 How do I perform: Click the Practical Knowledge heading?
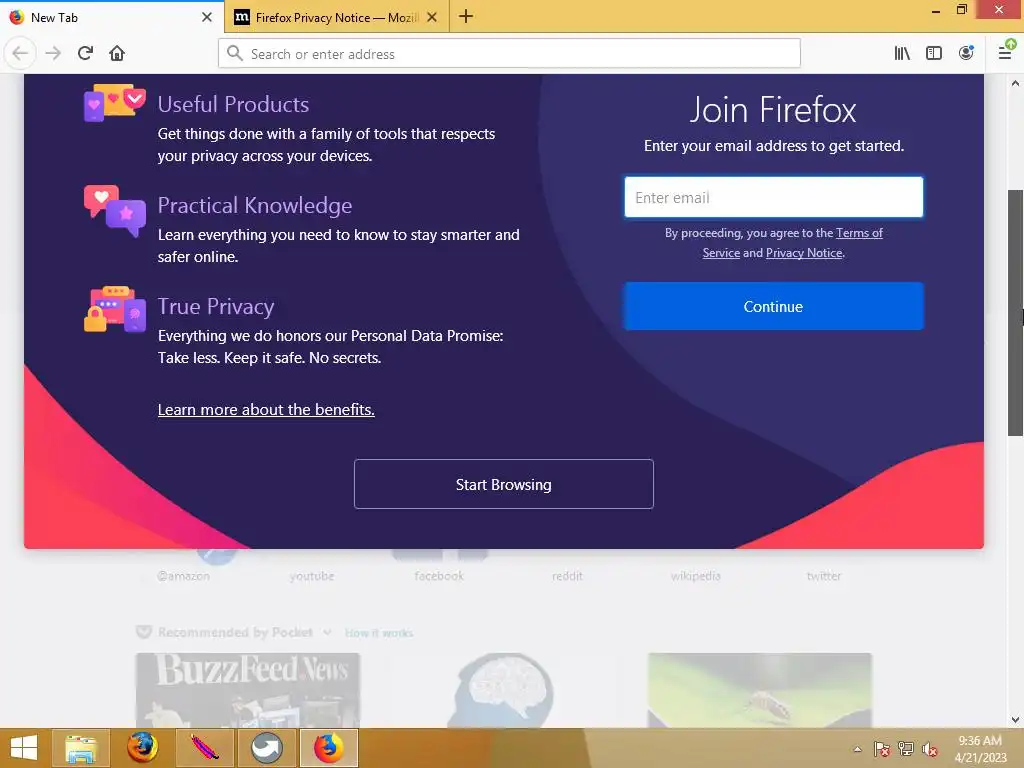(255, 206)
